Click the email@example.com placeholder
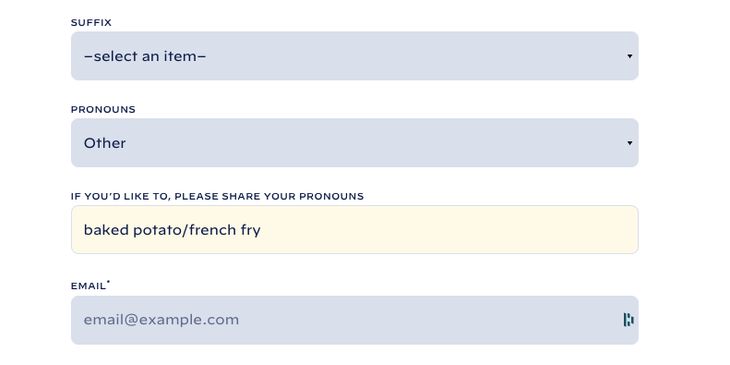The height and width of the screenshot is (365, 730). click(161, 320)
